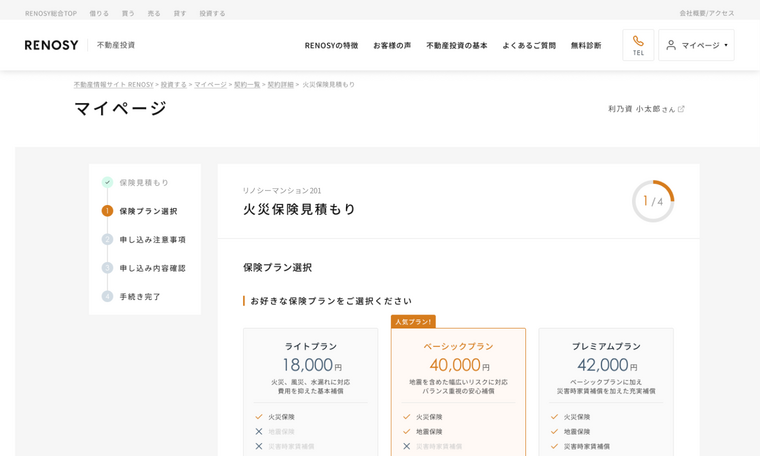Screen dimensions: 760x456
Task: Click sidebar step 保険見積もり
Action: click(x=144, y=183)
